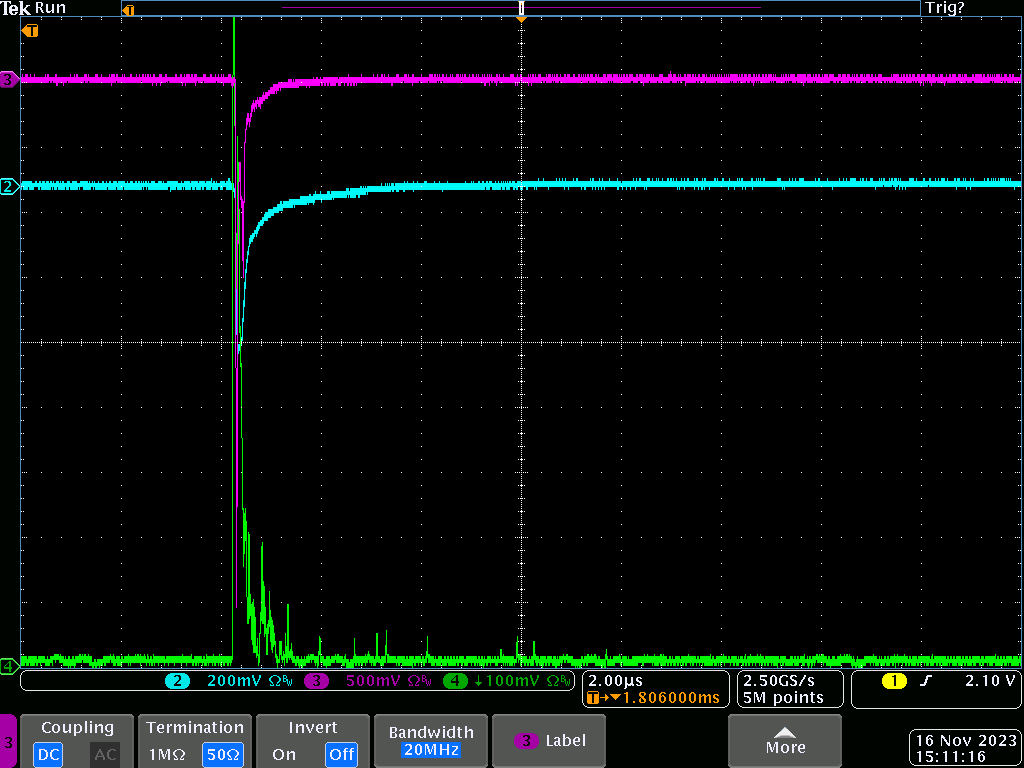The image size is (1024, 768).
Task: Click the record view bar handle at top
Action: click(521, 8)
